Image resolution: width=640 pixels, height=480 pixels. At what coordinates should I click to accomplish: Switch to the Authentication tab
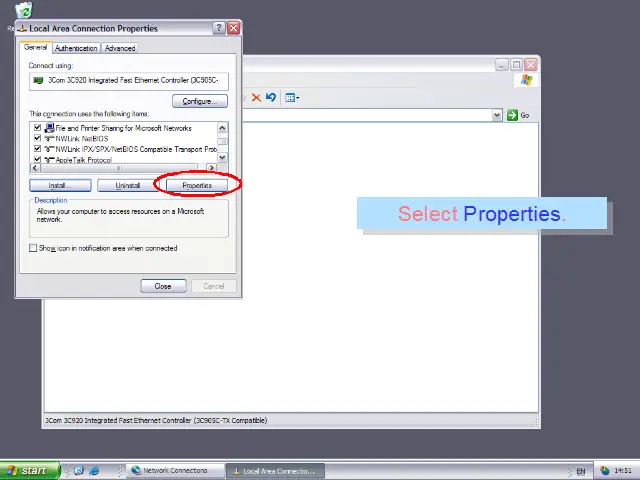coord(76,48)
